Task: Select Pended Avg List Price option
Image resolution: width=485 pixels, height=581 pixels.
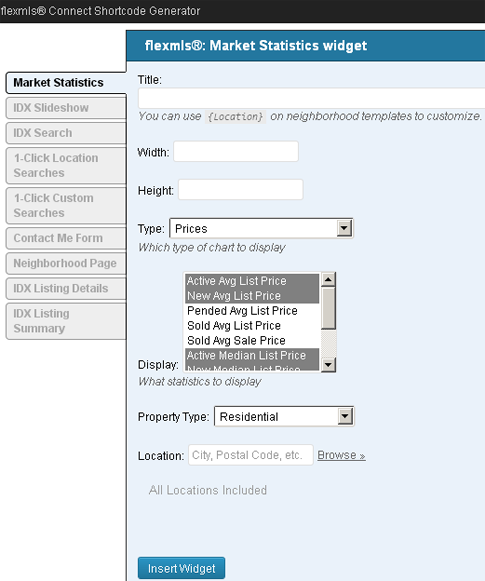Action: [x=252, y=311]
